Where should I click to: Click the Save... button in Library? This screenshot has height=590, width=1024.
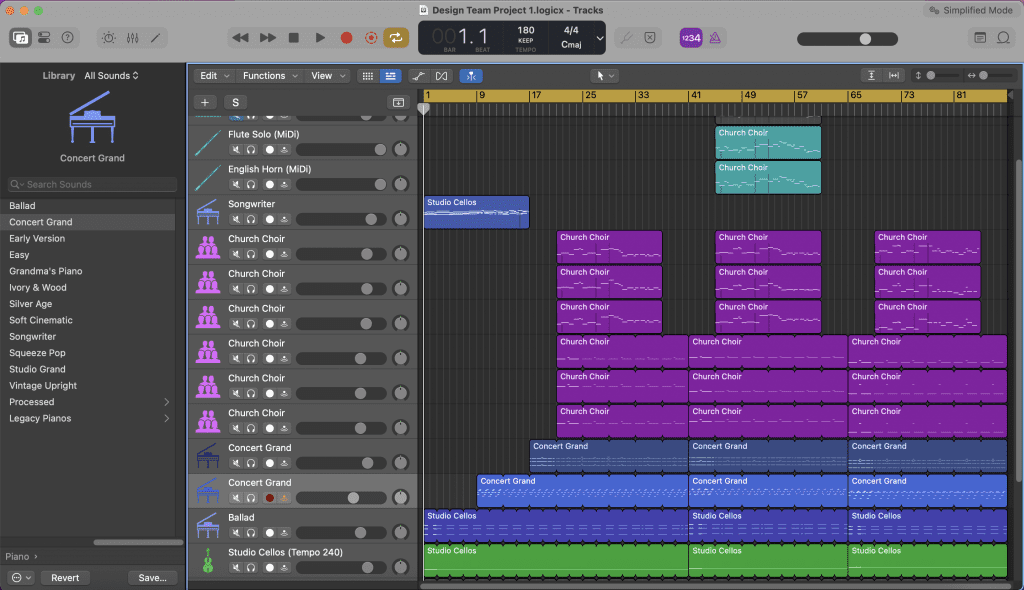point(152,577)
